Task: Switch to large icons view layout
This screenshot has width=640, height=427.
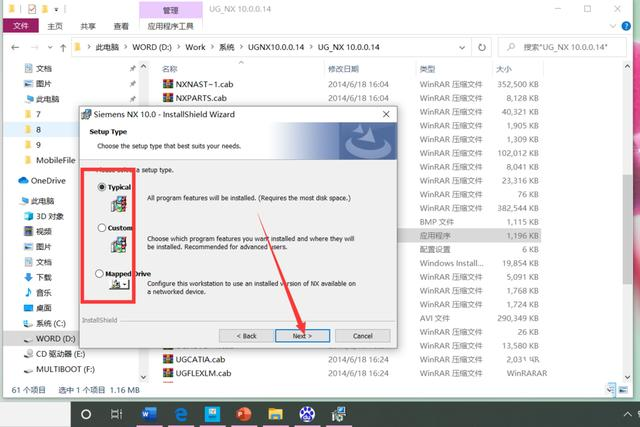Action: pos(623,389)
